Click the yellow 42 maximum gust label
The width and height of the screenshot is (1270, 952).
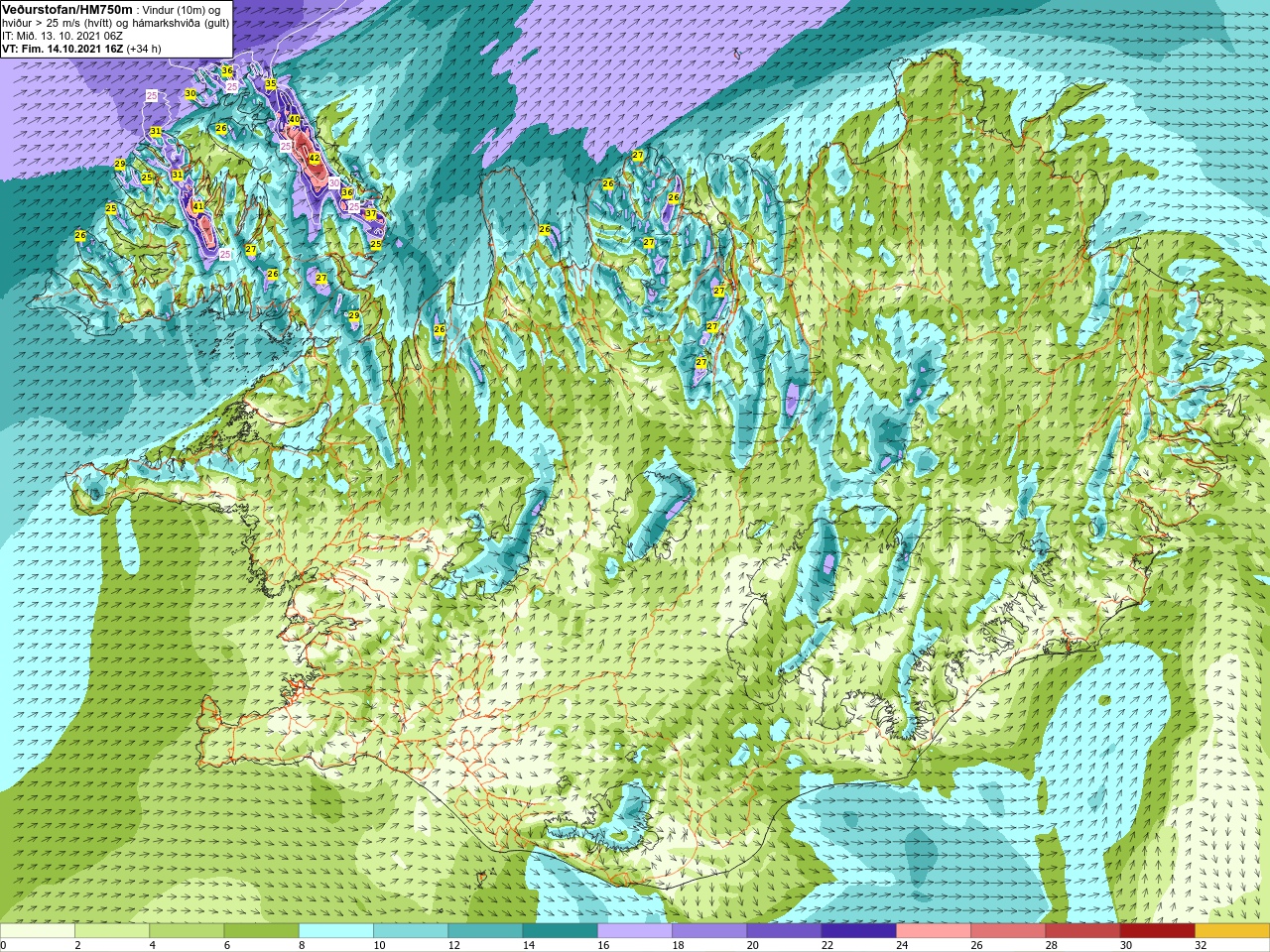(314, 159)
